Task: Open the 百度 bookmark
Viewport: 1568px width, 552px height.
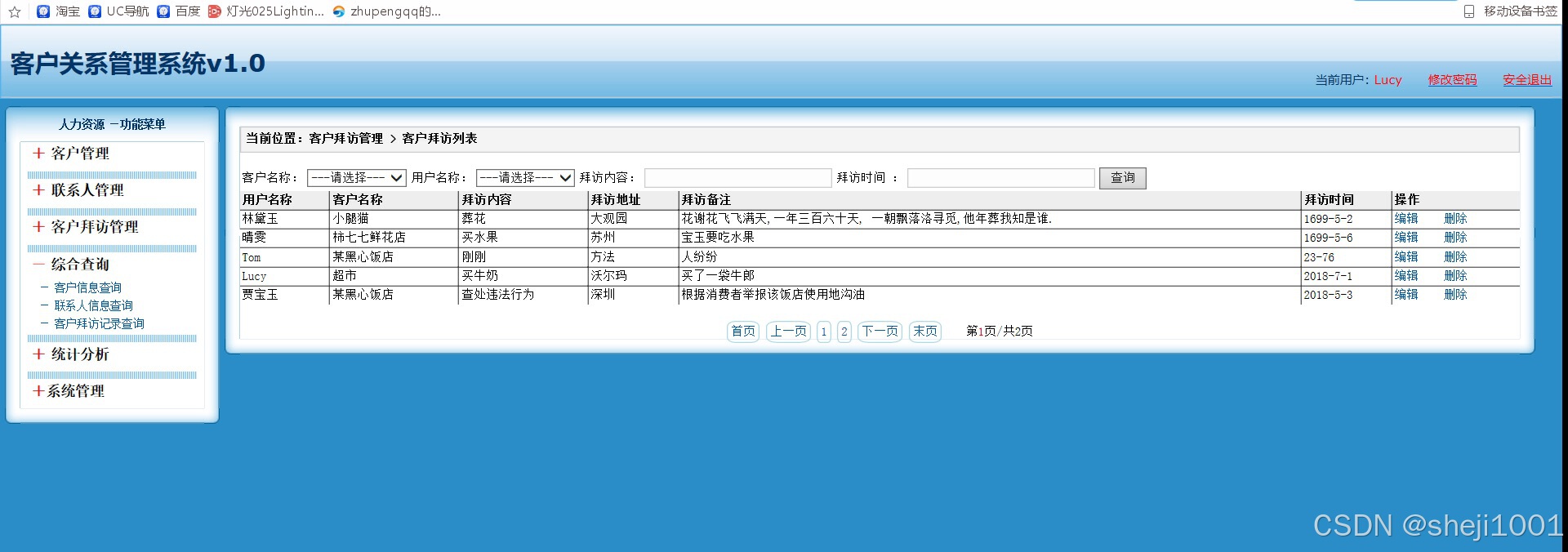Action: click(x=179, y=11)
